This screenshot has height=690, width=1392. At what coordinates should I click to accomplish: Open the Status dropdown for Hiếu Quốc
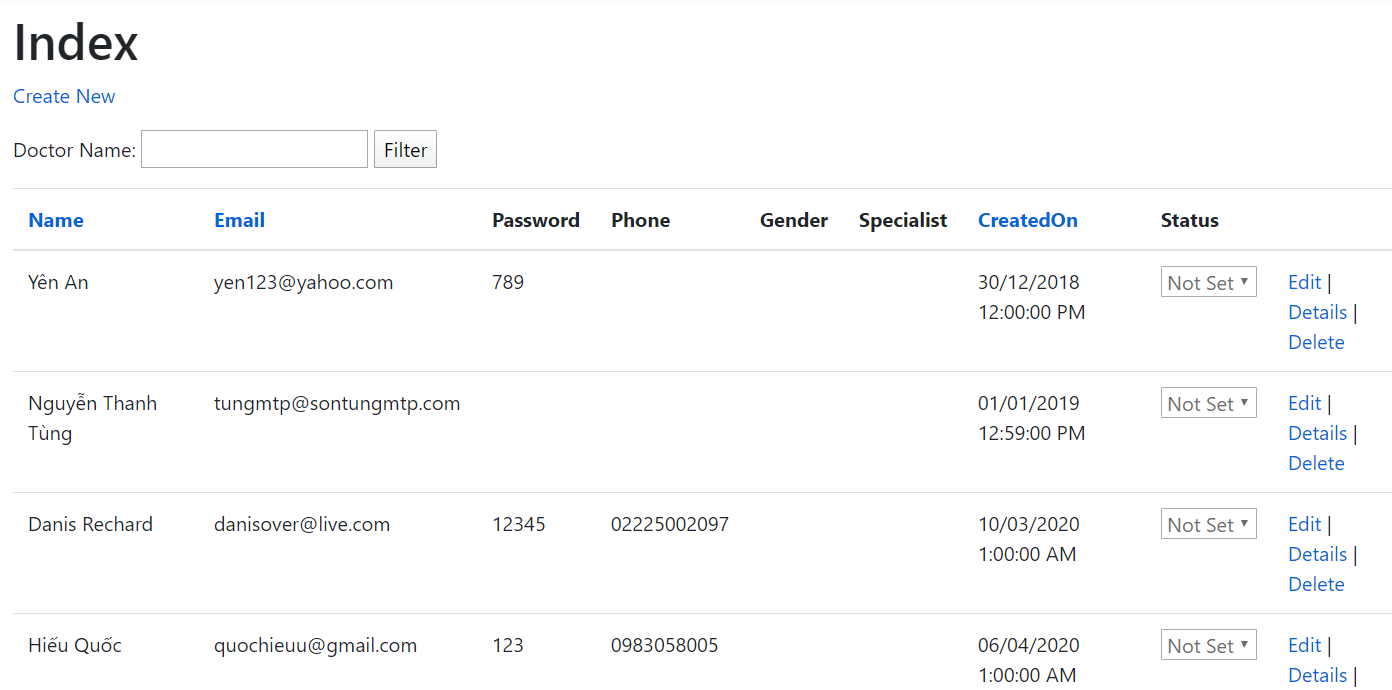[x=1208, y=645]
